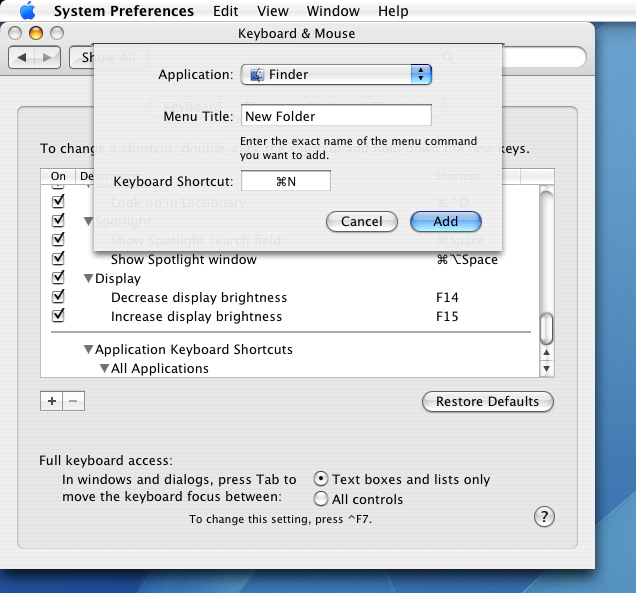Viewport: 636px width, 593px height.
Task: Collapse the Display group triangle
Action: [x=88, y=279]
